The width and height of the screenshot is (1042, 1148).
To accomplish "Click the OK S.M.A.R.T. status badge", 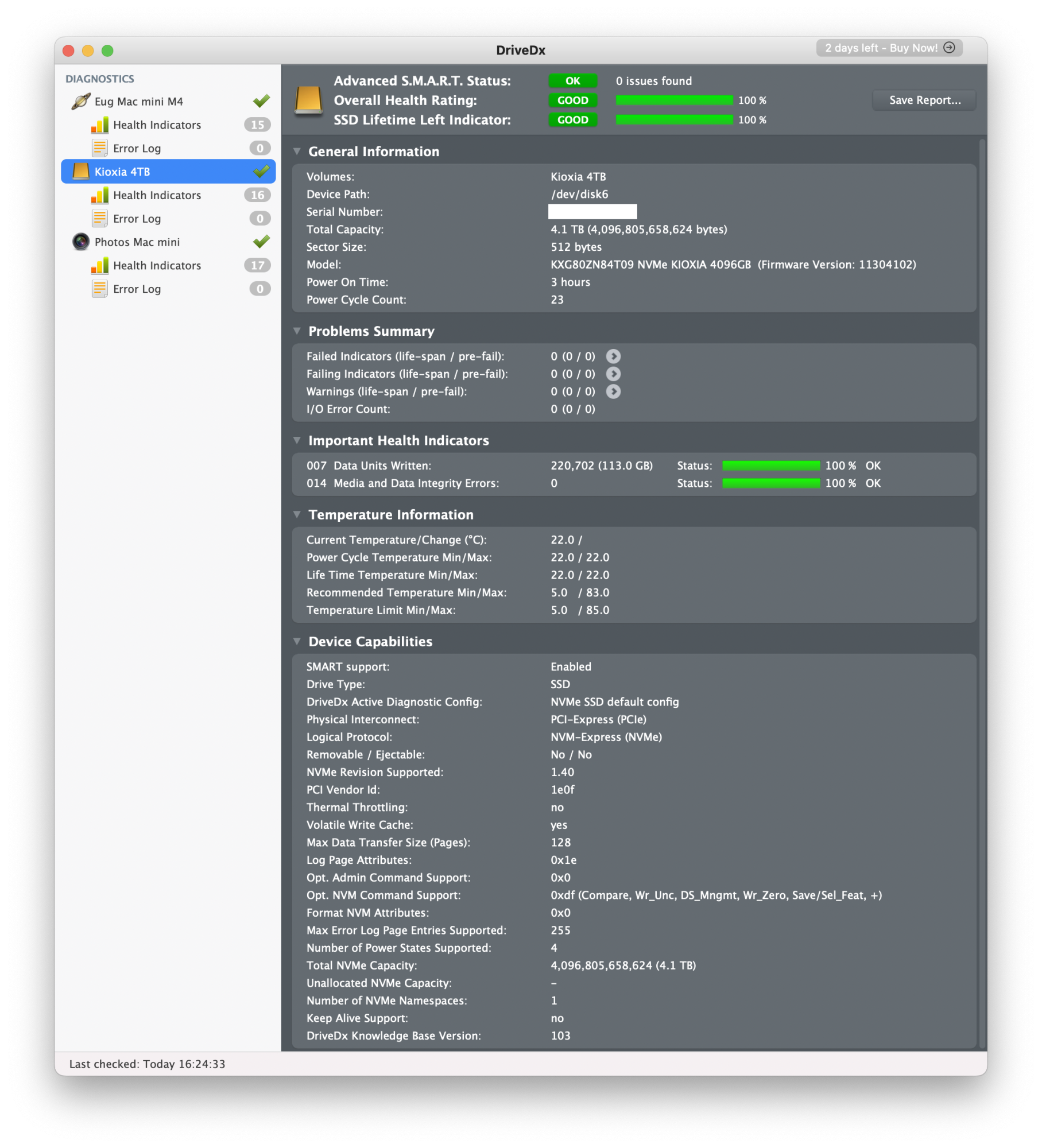I will tap(572, 81).
